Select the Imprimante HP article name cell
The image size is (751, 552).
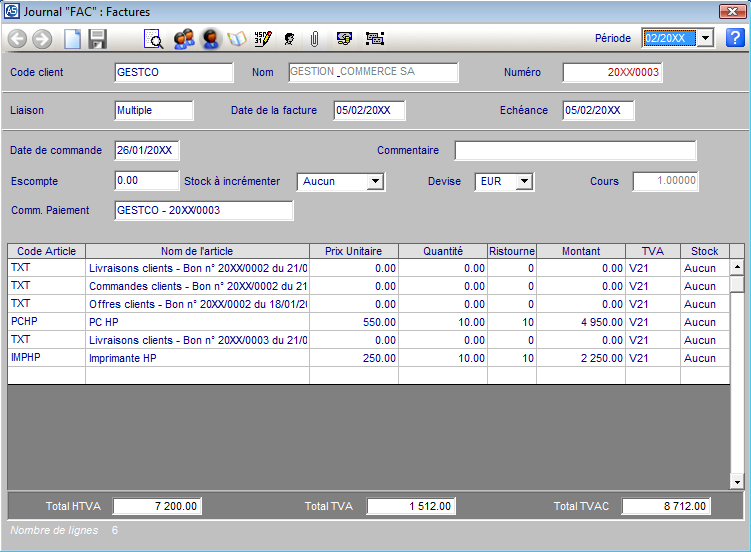point(196,358)
